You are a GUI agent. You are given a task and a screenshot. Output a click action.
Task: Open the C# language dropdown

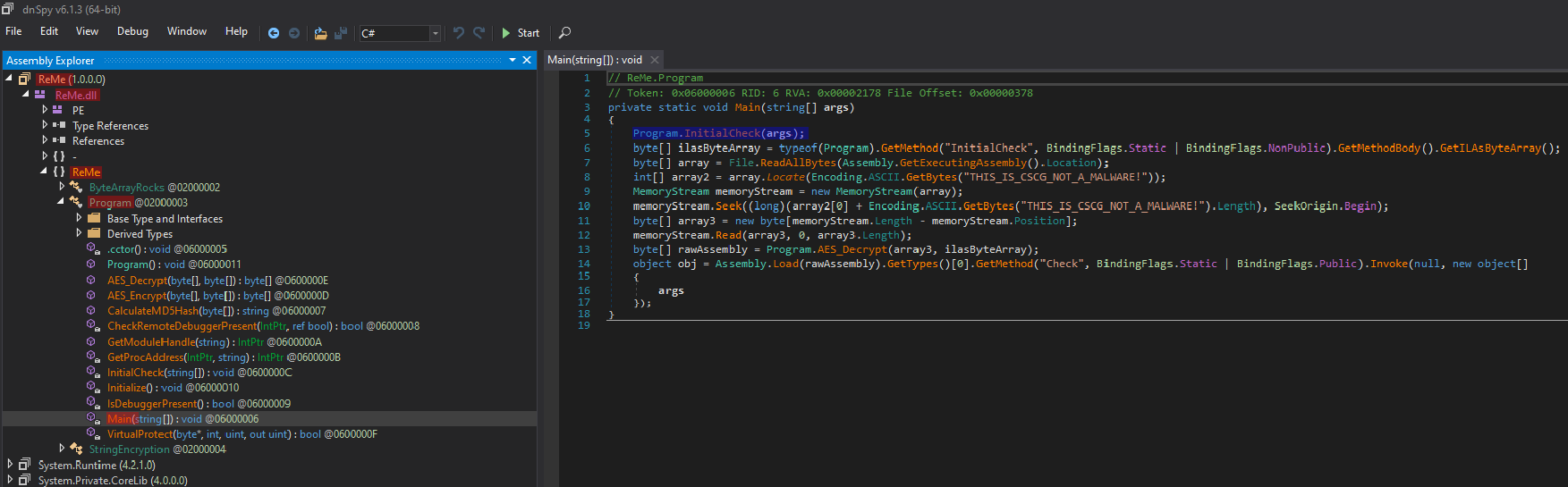pos(435,33)
